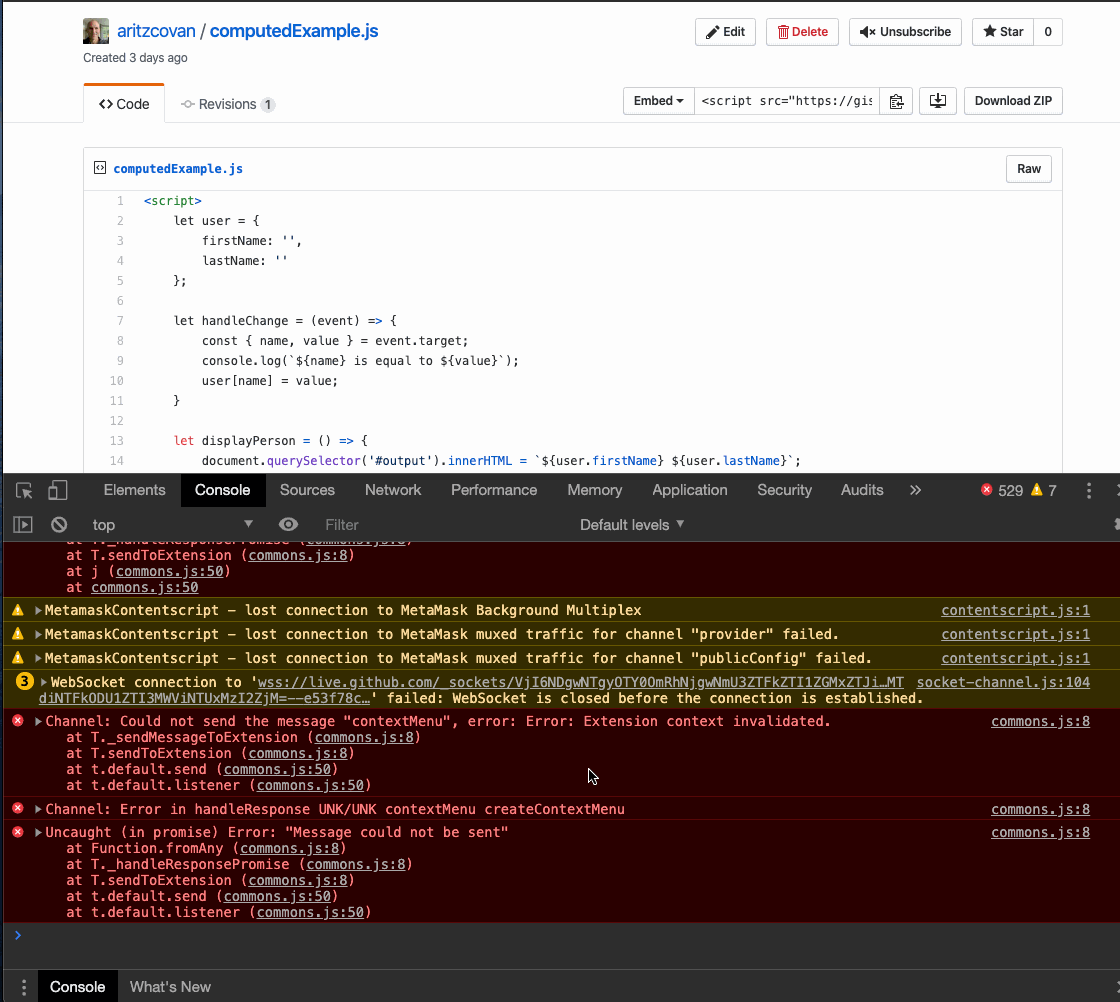Image resolution: width=1120 pixels, height=1002 pixels.
Task: Toggle the device toolbar icon
Action: click(x=57, y=490)
